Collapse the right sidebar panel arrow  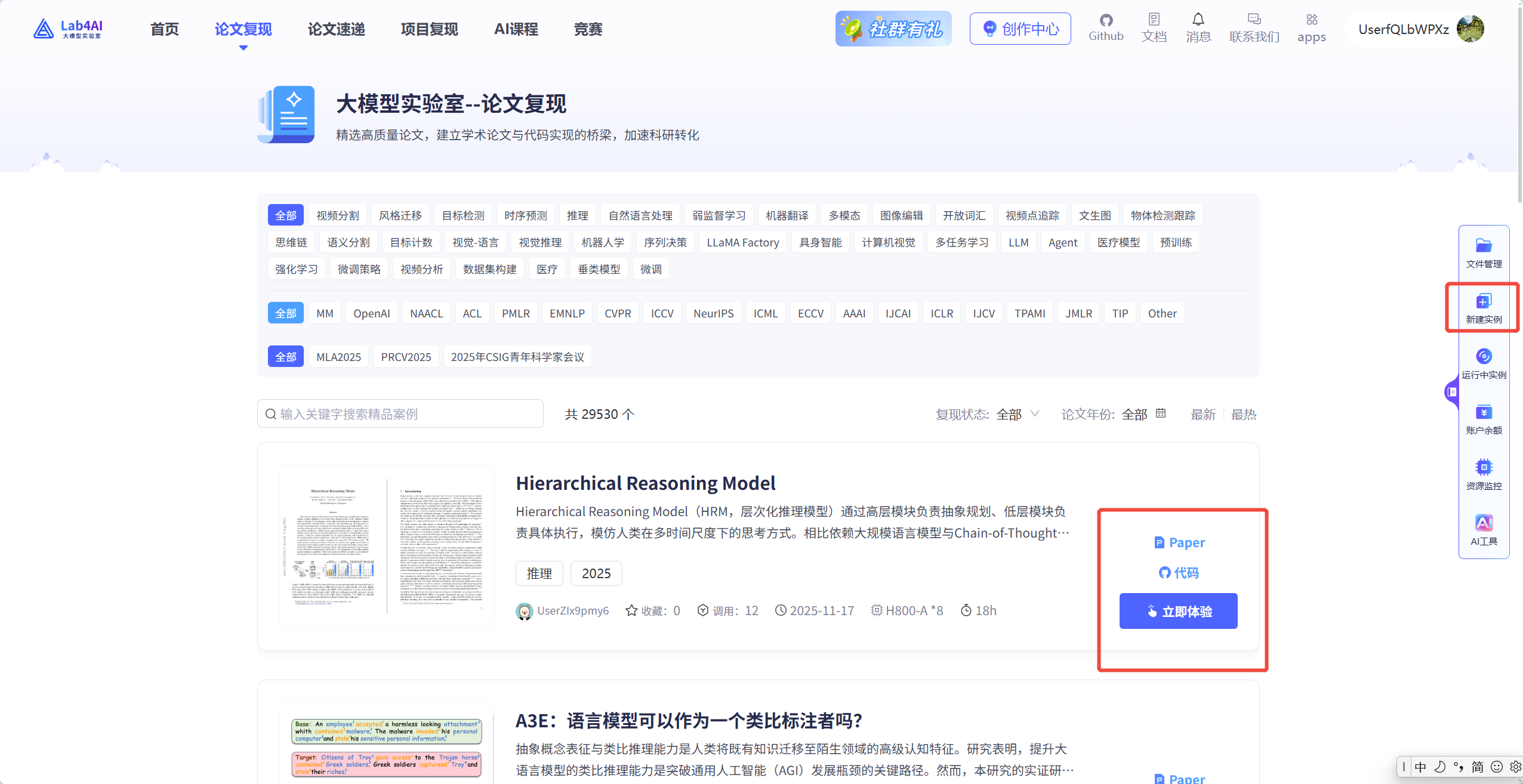1451,392
